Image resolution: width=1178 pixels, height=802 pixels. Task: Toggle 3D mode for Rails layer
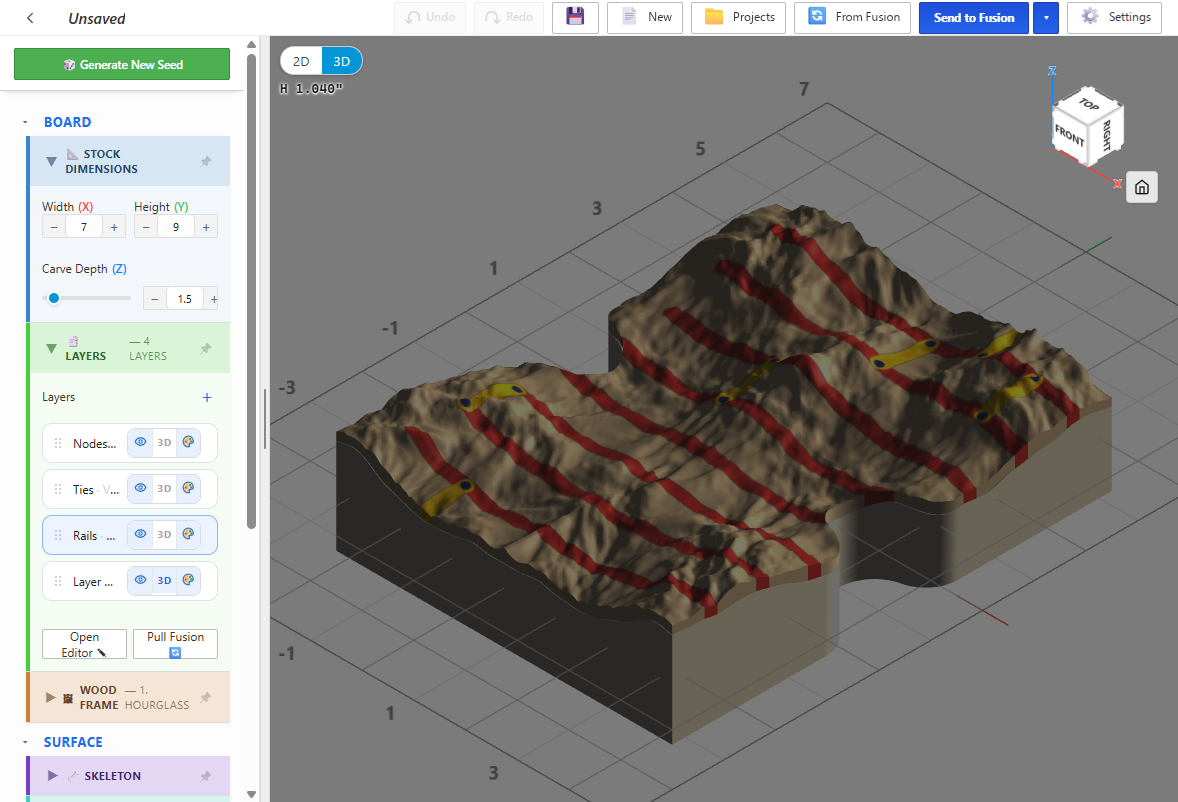click(x=165, y=535)
